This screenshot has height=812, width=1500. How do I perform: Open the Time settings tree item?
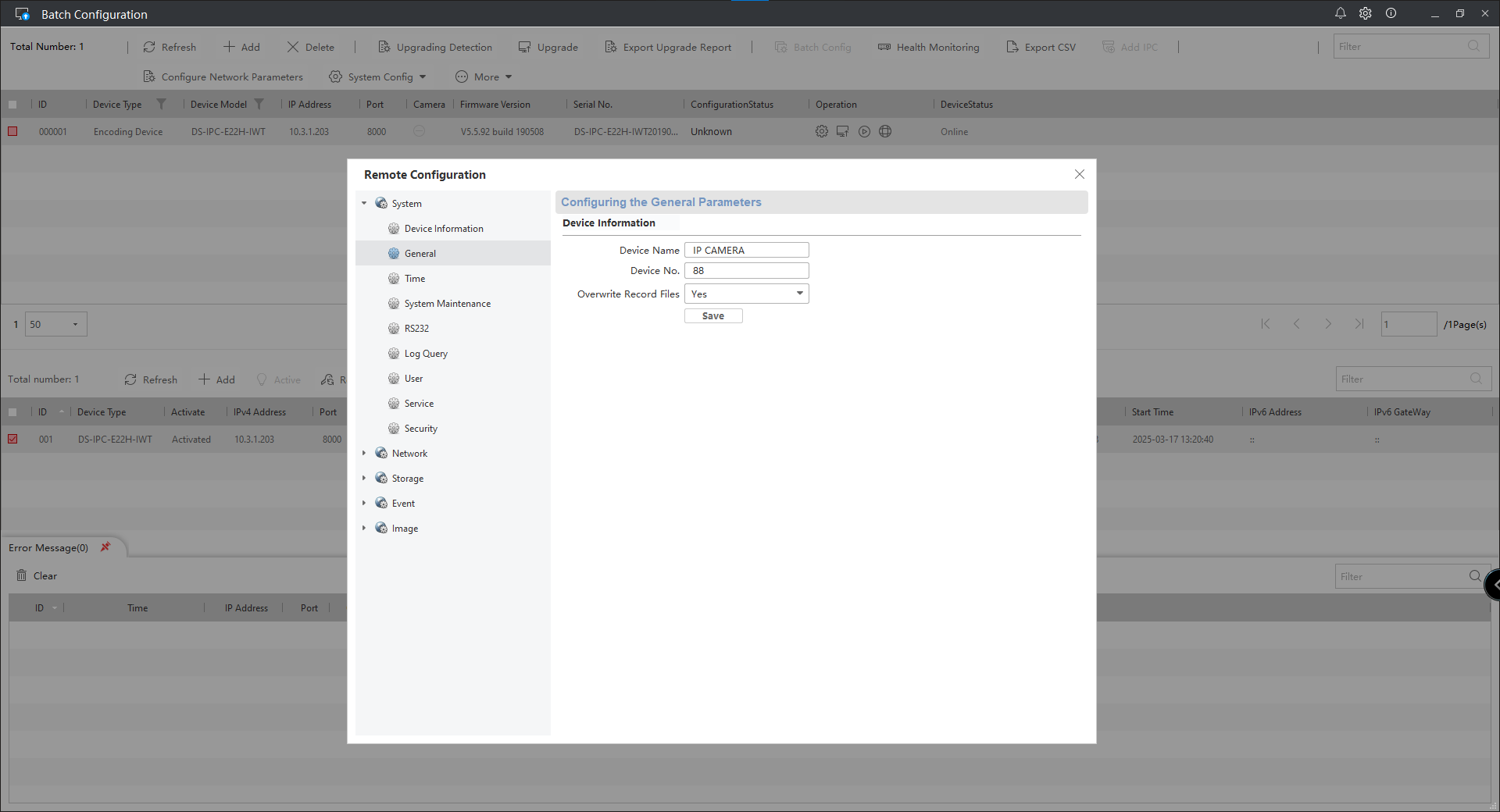[414, 279]
